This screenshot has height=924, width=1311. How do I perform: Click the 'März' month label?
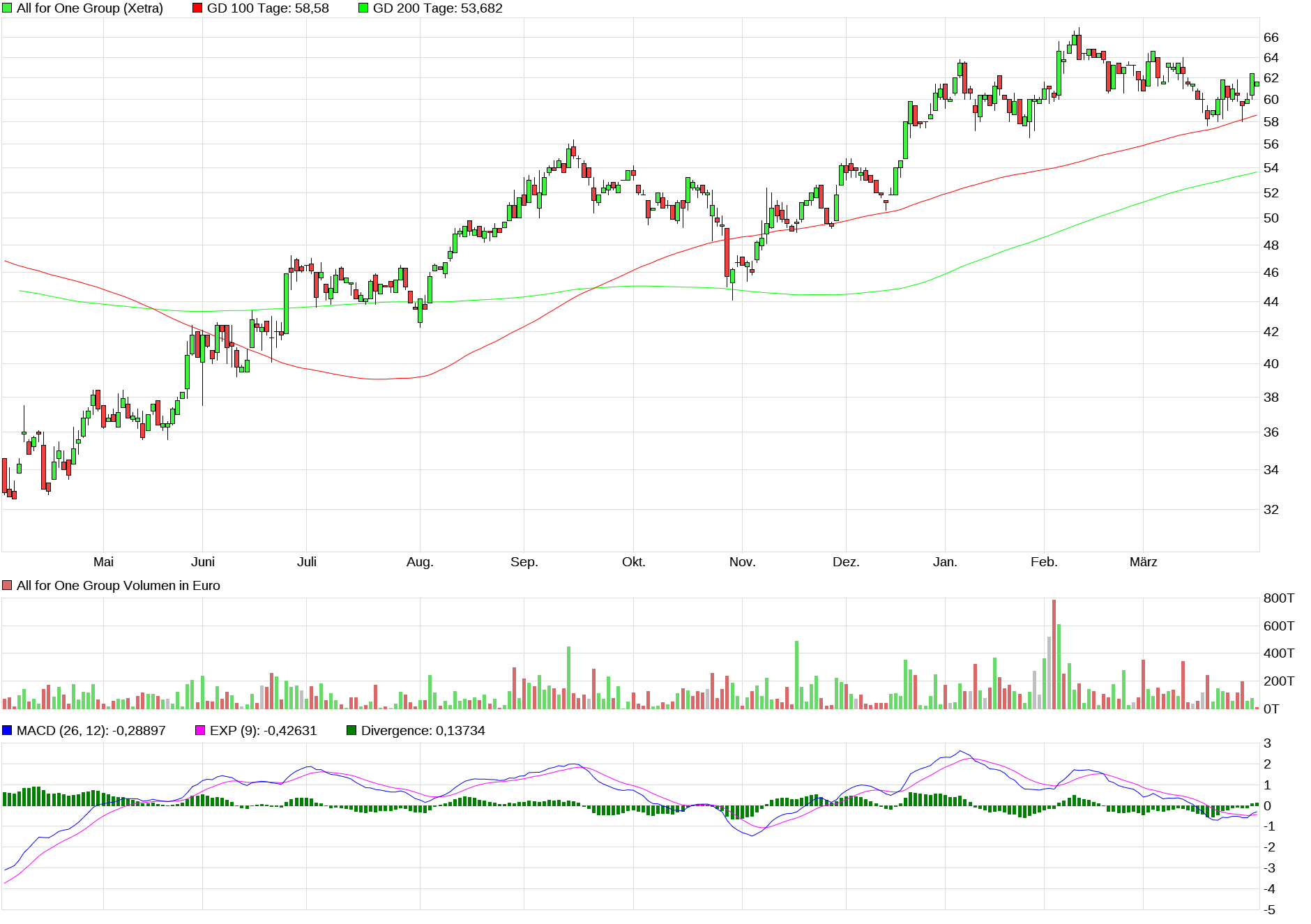point(1143,562)
